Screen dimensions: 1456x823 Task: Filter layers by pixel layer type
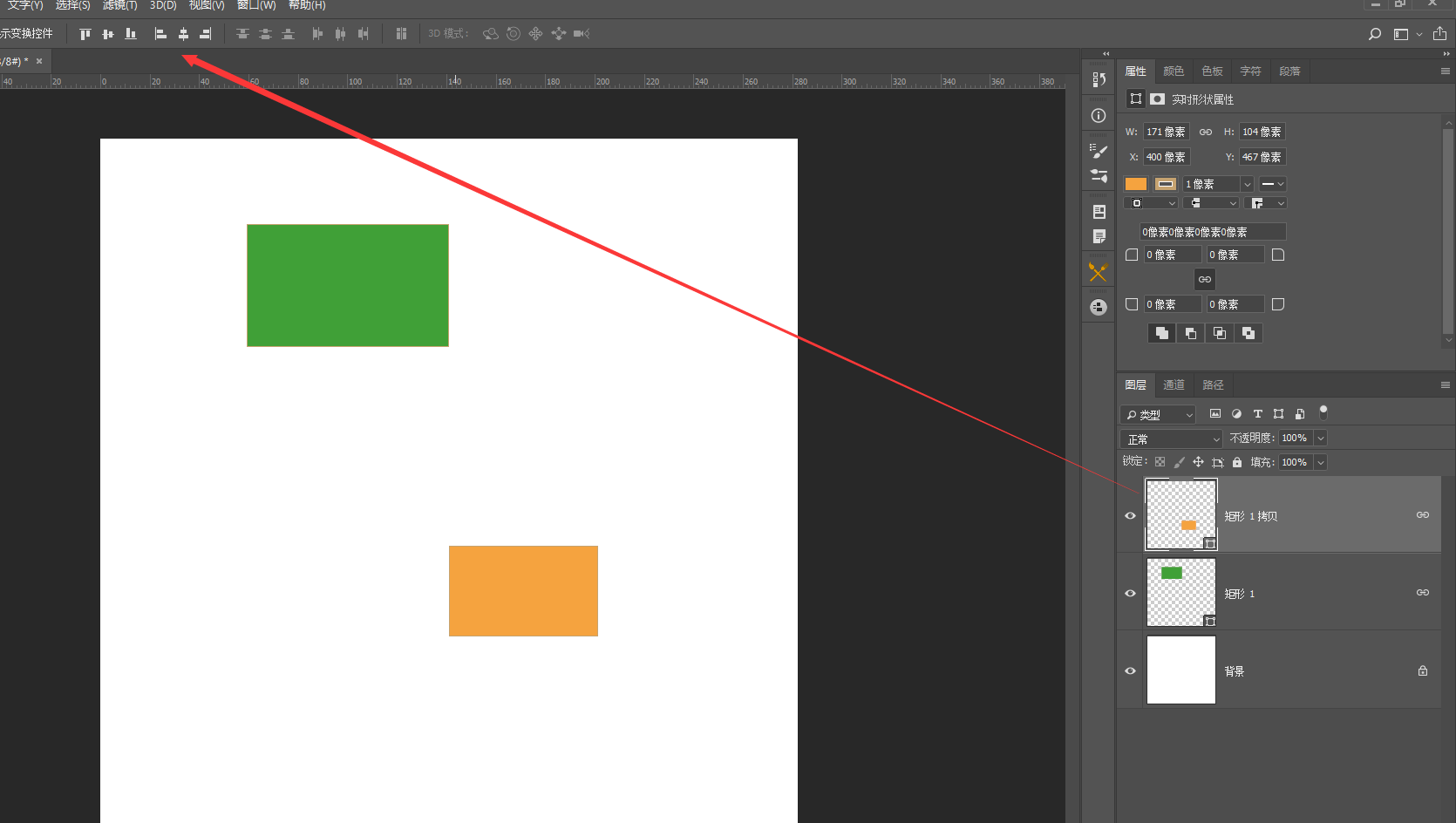pos(1214,413)
